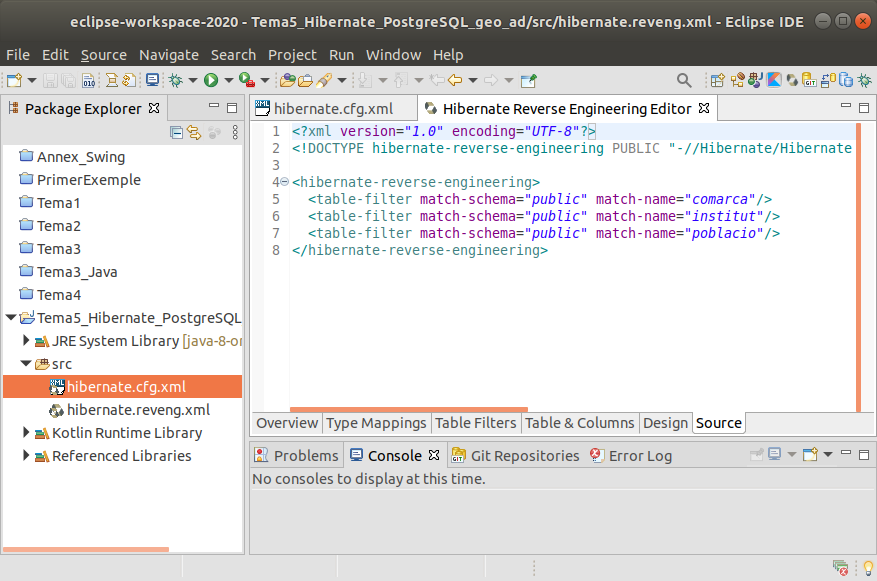Viewport: 877px width, 581px height.
Task: Open the Navigate menu
Action: [x=168, y=55]
